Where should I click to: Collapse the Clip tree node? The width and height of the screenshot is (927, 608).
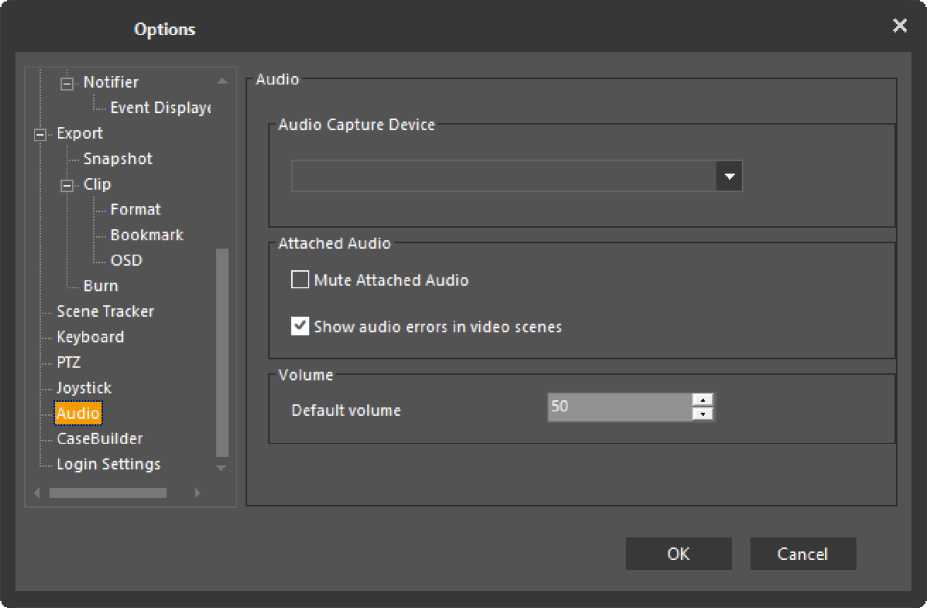pyautogui.click(x=67, y=185)
